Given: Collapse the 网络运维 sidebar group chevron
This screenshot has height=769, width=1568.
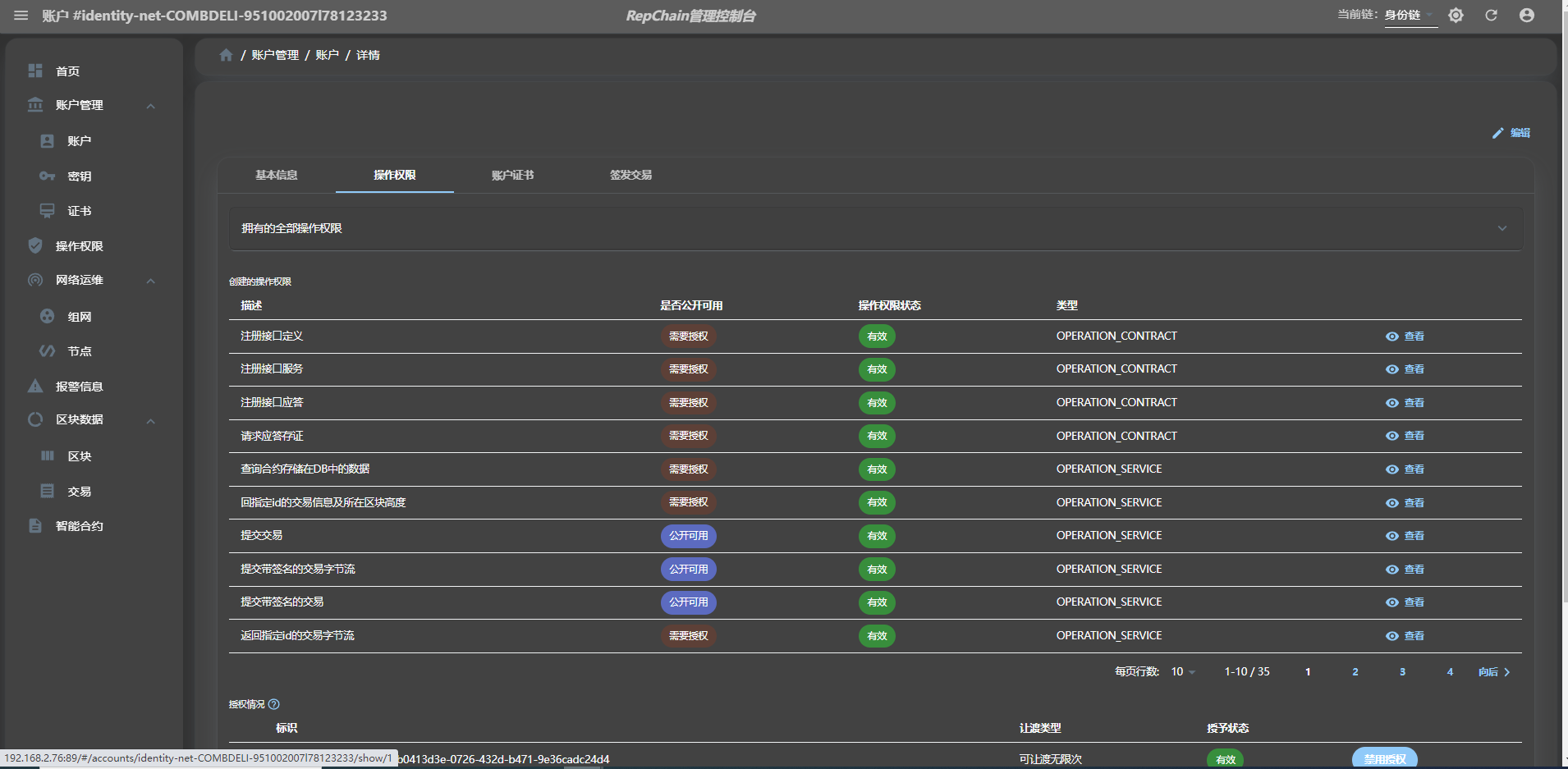Looking at the screenshot, I should 151,281.
